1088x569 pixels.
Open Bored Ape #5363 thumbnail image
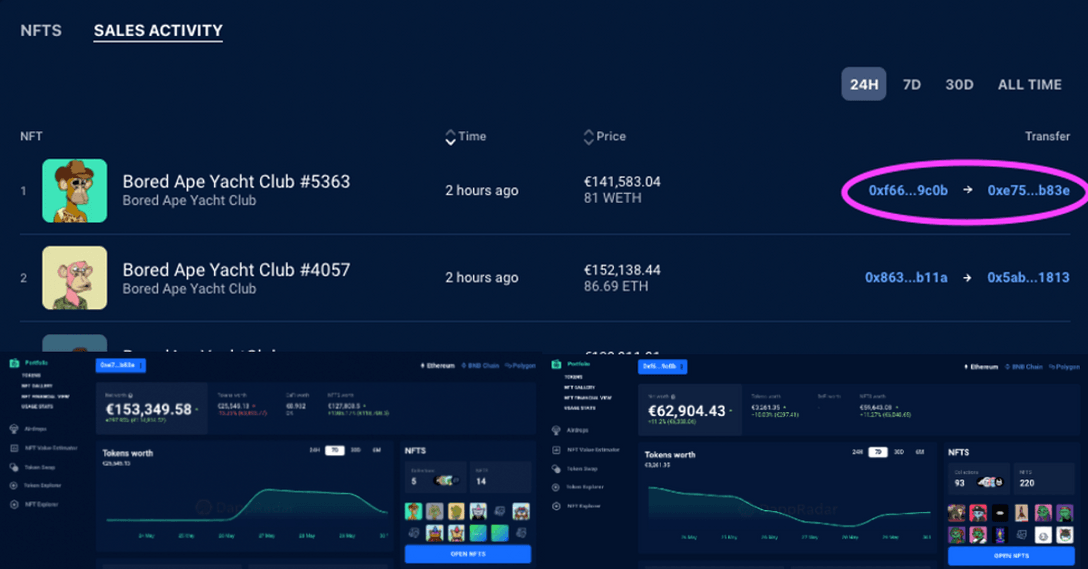[75, 190]
